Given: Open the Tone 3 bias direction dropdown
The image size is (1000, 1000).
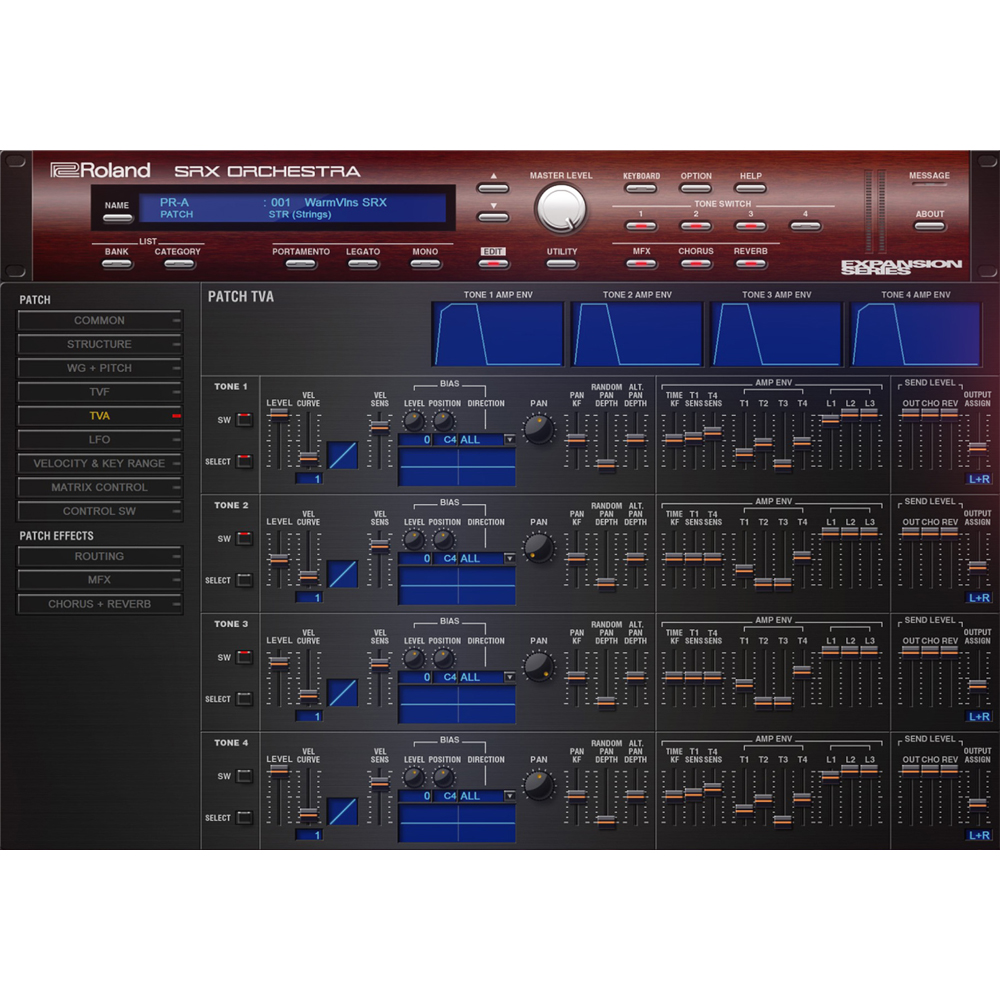Looking at the screenshot, I should pyautogui.click(x=510, y=677).
